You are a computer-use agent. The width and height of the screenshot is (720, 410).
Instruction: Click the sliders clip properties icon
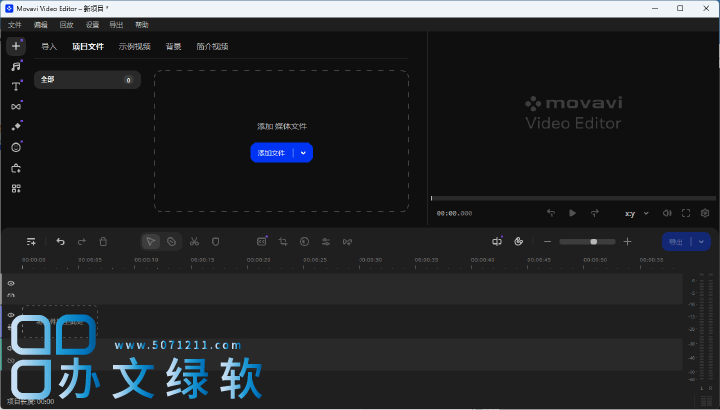pos(326,242)
